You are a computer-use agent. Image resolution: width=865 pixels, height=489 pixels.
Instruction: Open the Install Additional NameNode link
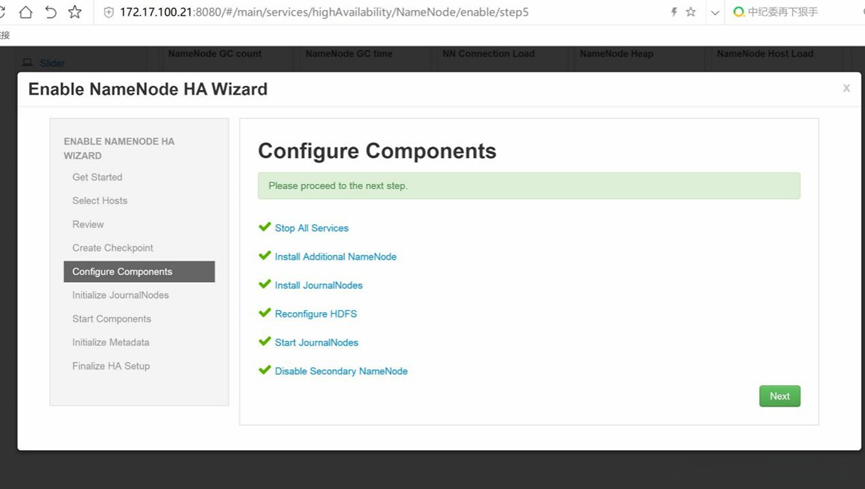tap(335, 257)
